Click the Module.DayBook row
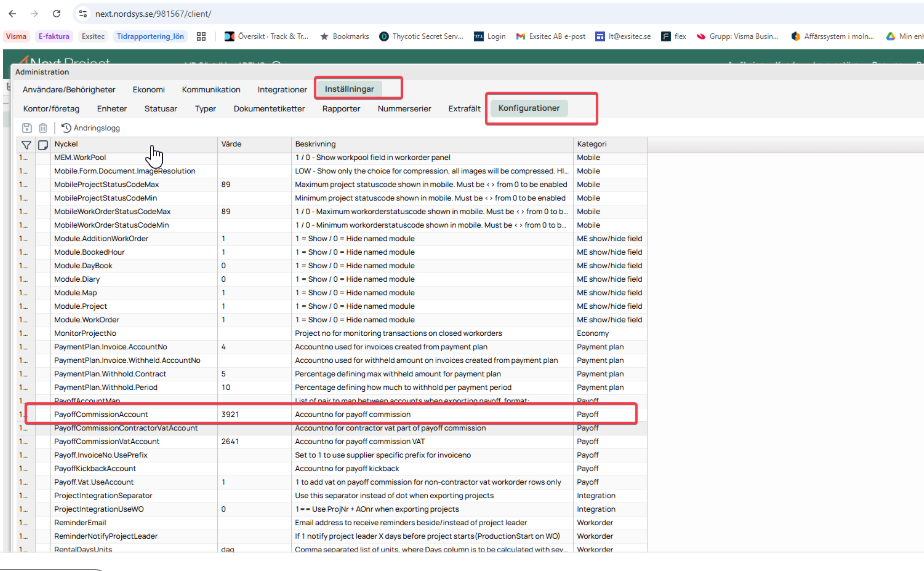Screen dimensions: 924x571 coord(83,265)
